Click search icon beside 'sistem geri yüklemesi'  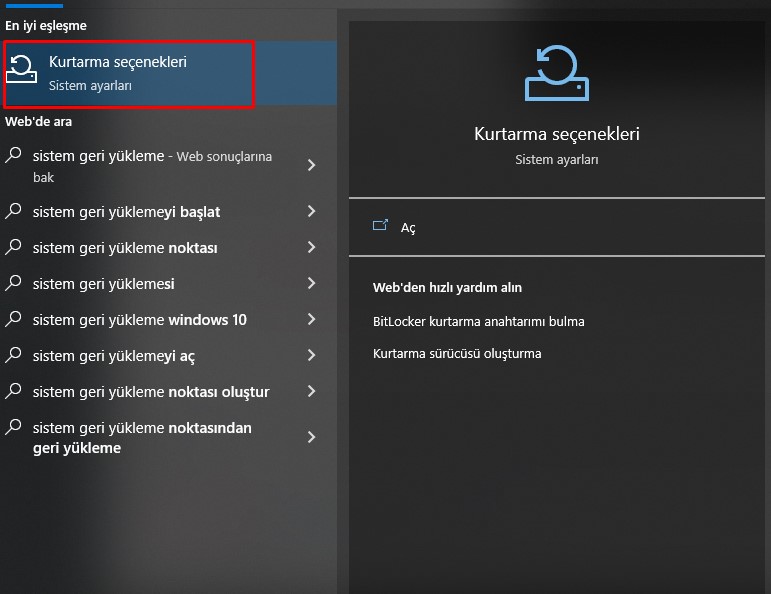click(13, 283)
